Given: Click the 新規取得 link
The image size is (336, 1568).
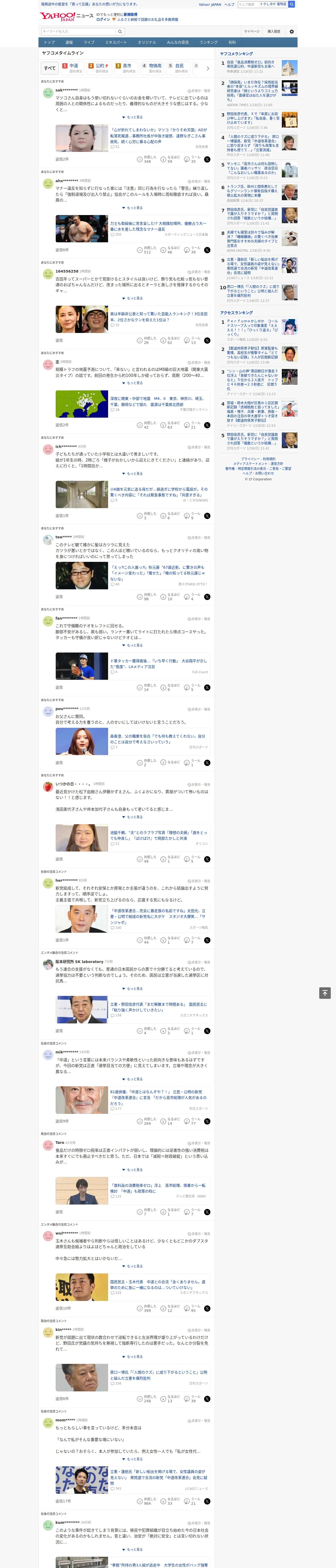Looking at the screenshot, I should (131, 15).
